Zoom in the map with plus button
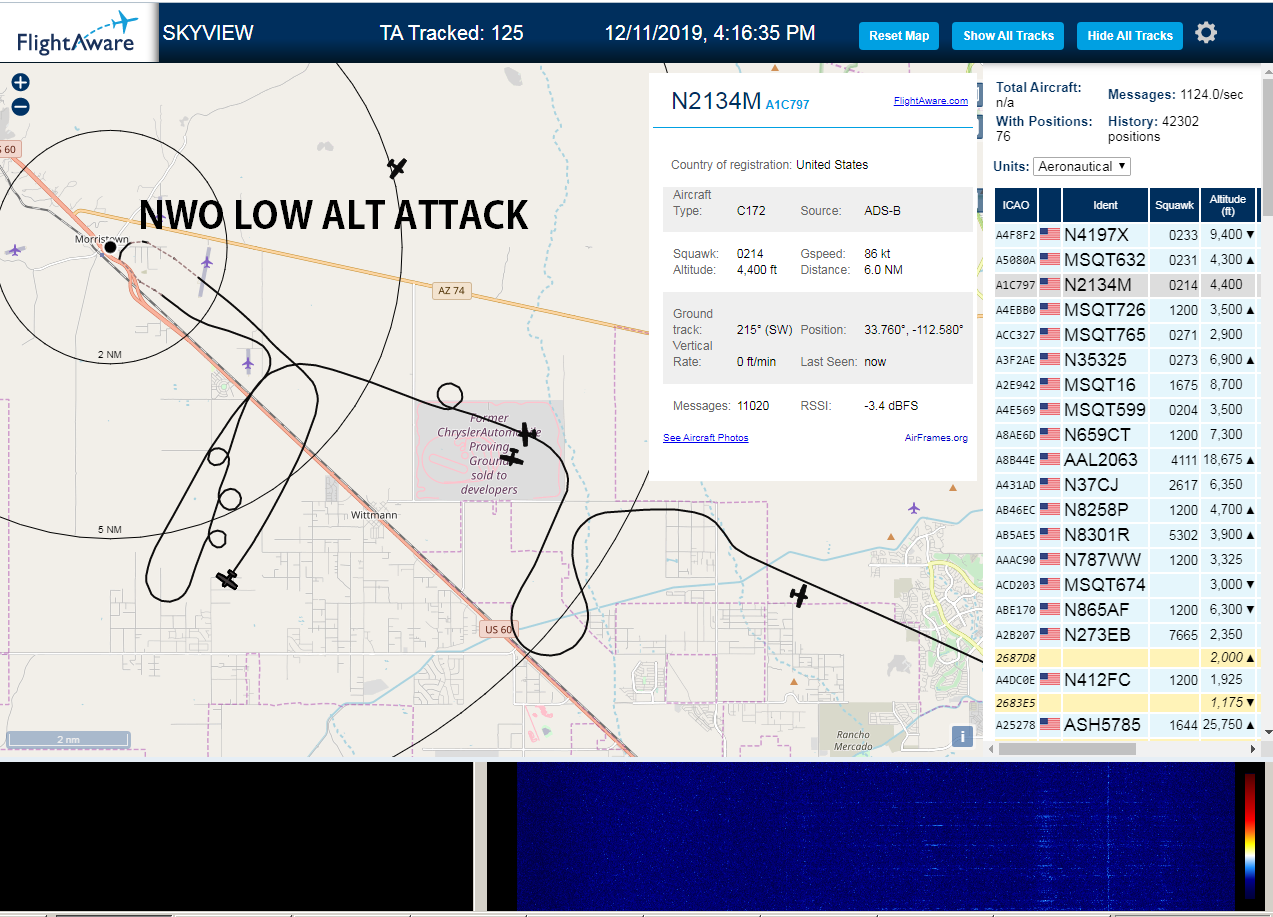 (x=21, y=82)
